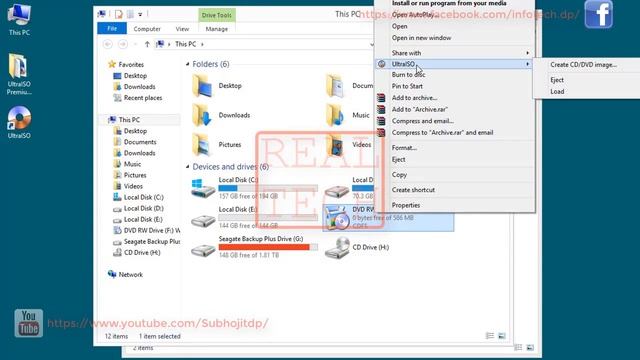Select CD Drive (H:) icon
Screen dimensions: 640x360
[x=337, y=247]
